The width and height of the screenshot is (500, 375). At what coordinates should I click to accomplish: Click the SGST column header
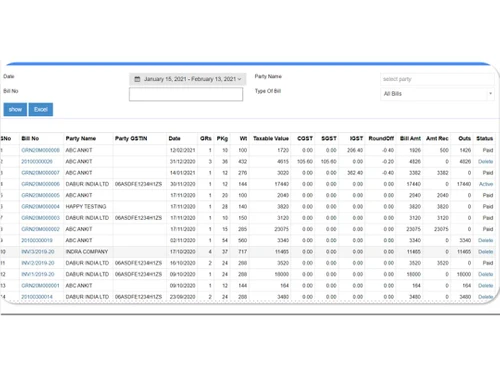pos(329,138)
